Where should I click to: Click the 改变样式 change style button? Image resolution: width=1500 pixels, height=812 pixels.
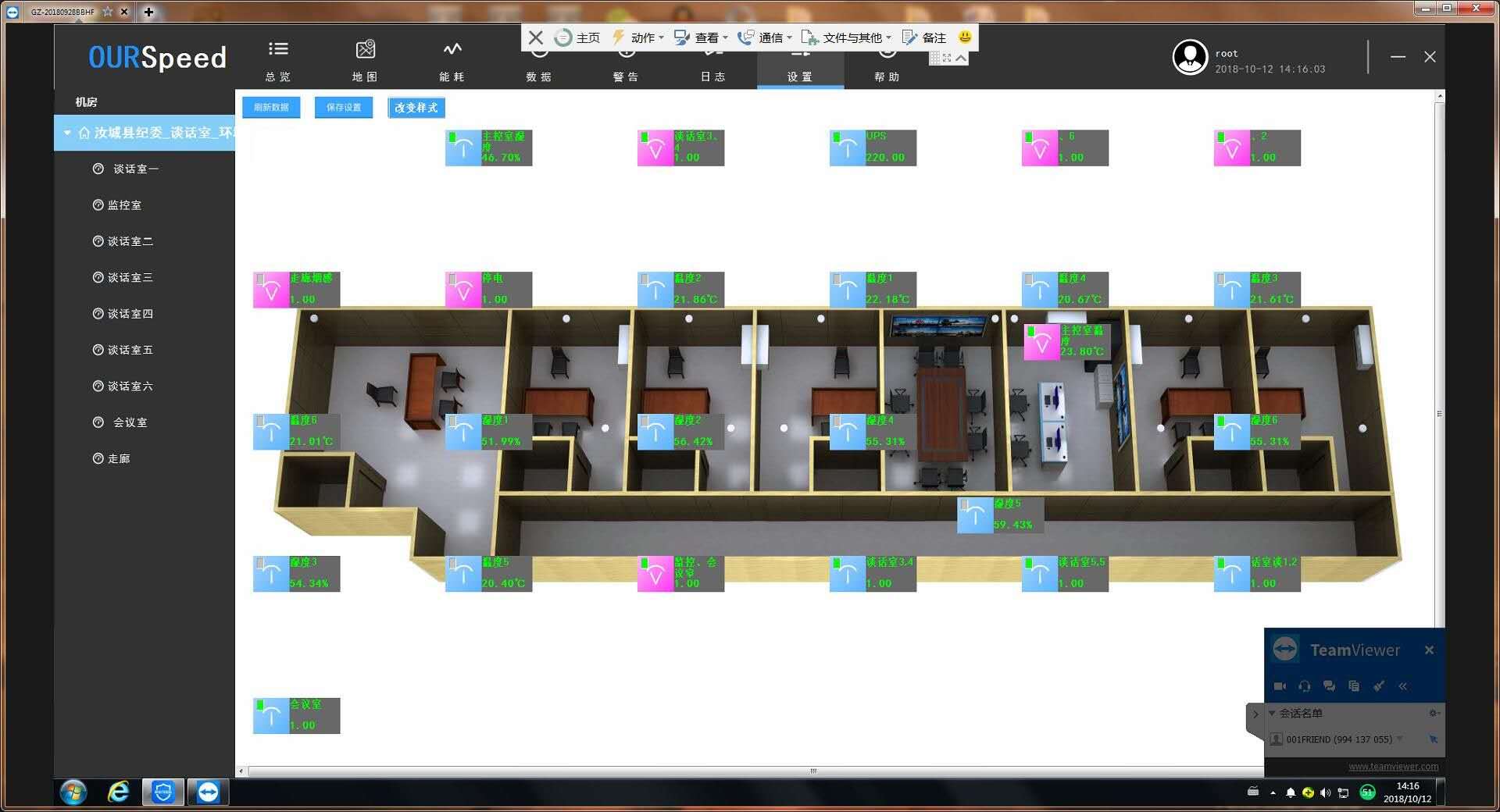click(x=416, y=108)
